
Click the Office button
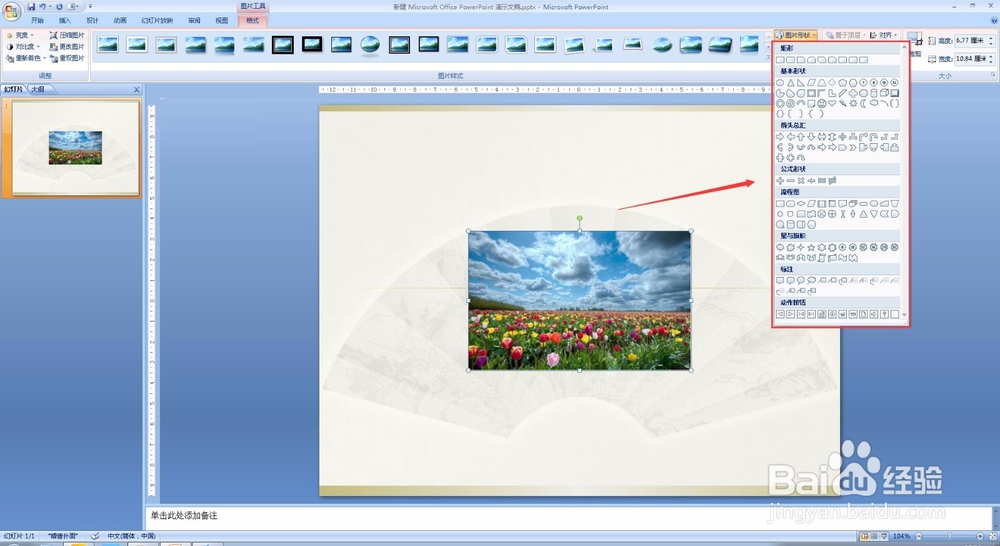[11, 11]
